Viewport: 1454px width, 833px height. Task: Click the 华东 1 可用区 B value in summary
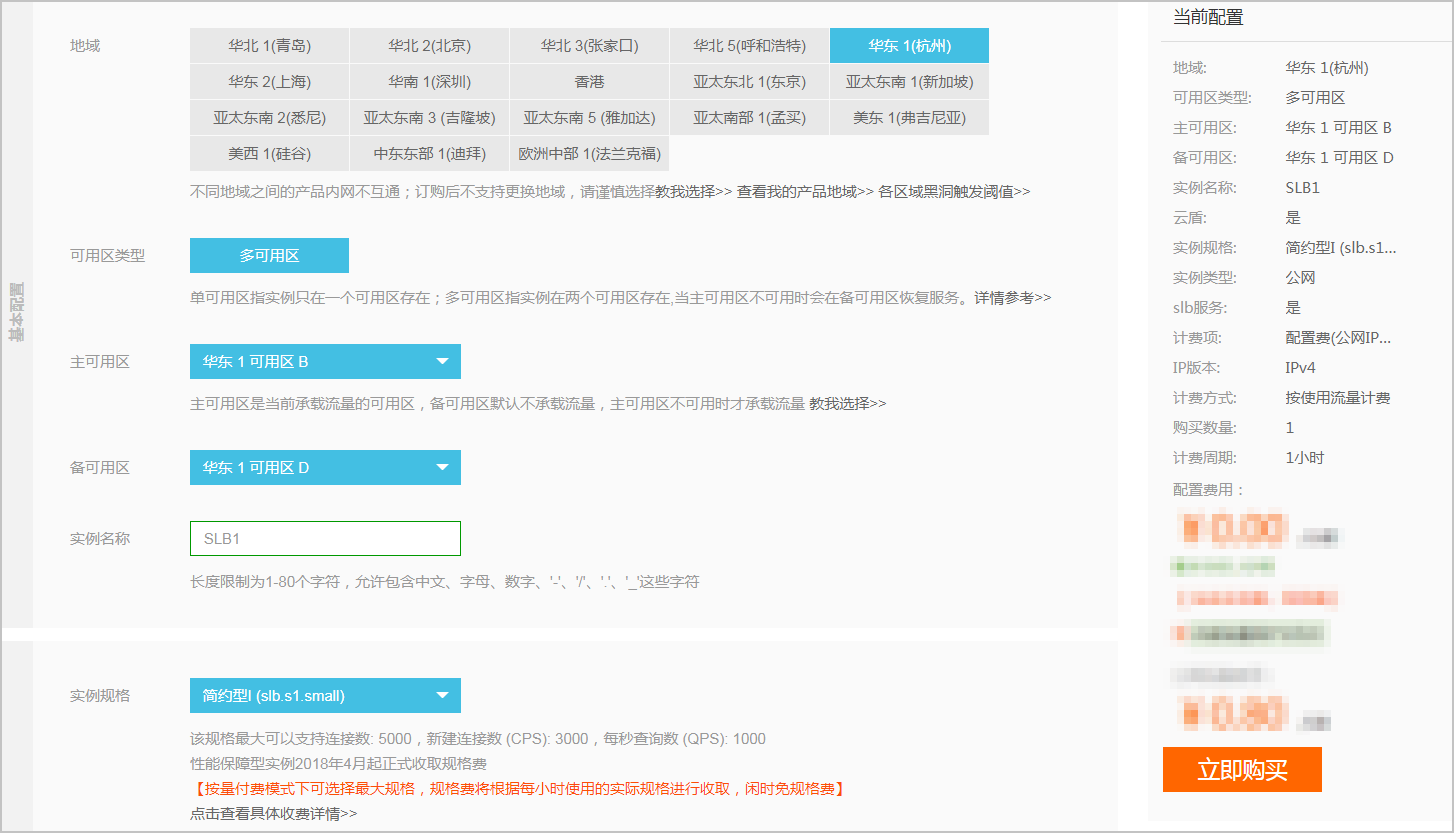(1339, 128)
